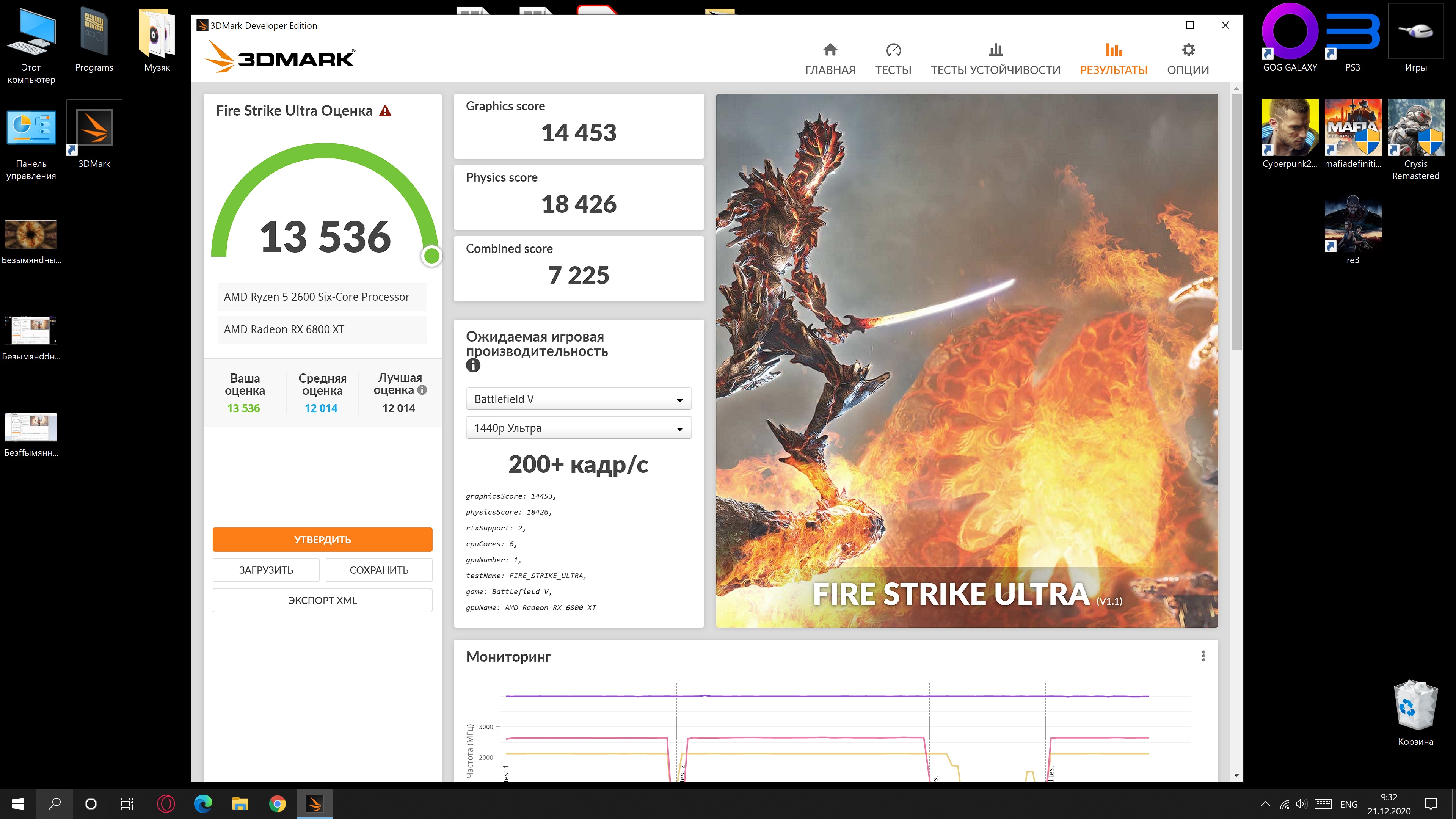Click the info icon under expected game performance
1456x819 pixels.
[473, 366]
